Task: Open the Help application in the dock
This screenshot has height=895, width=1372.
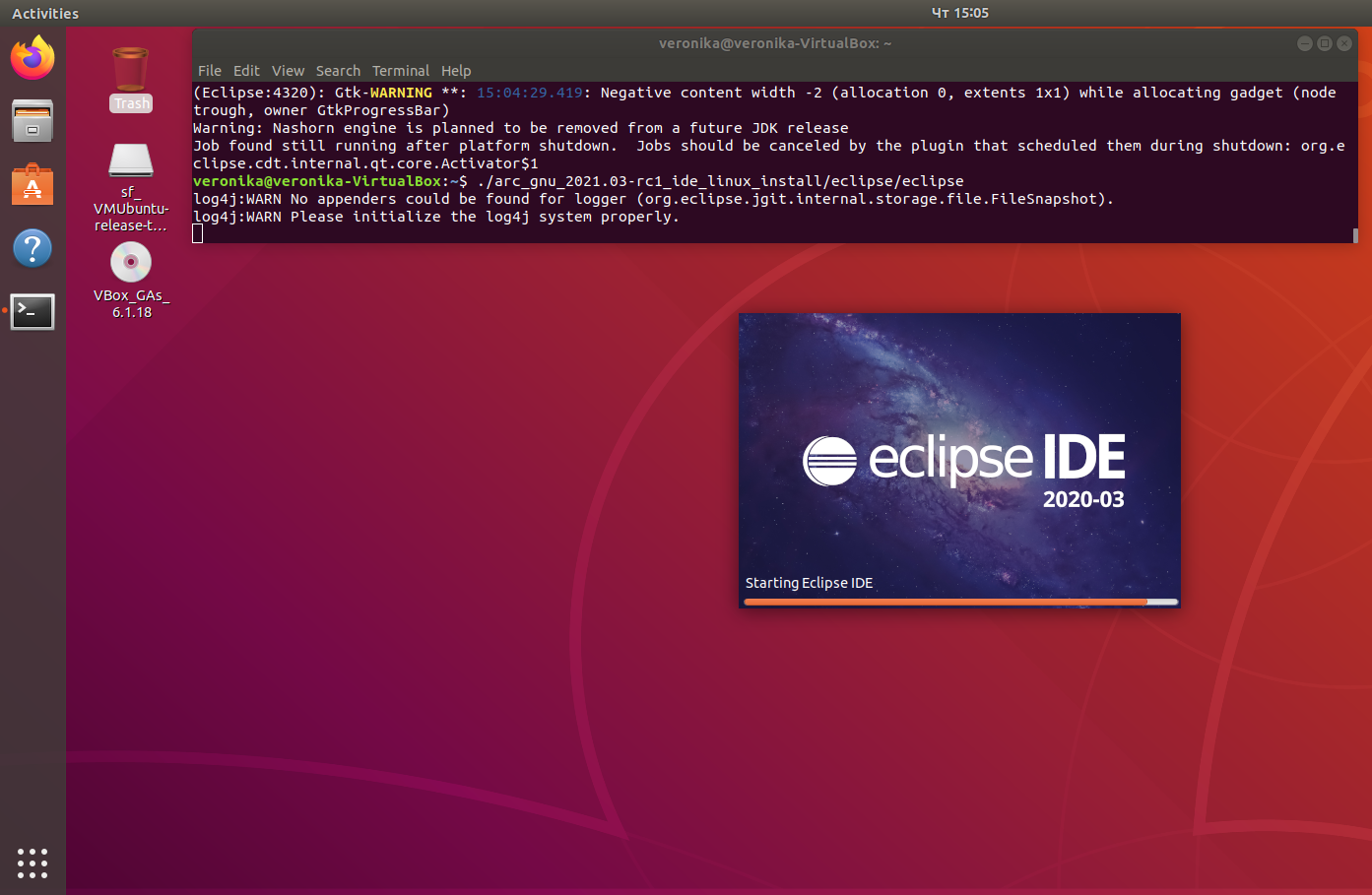Action: pyautogui.click(x=33, y=248)
